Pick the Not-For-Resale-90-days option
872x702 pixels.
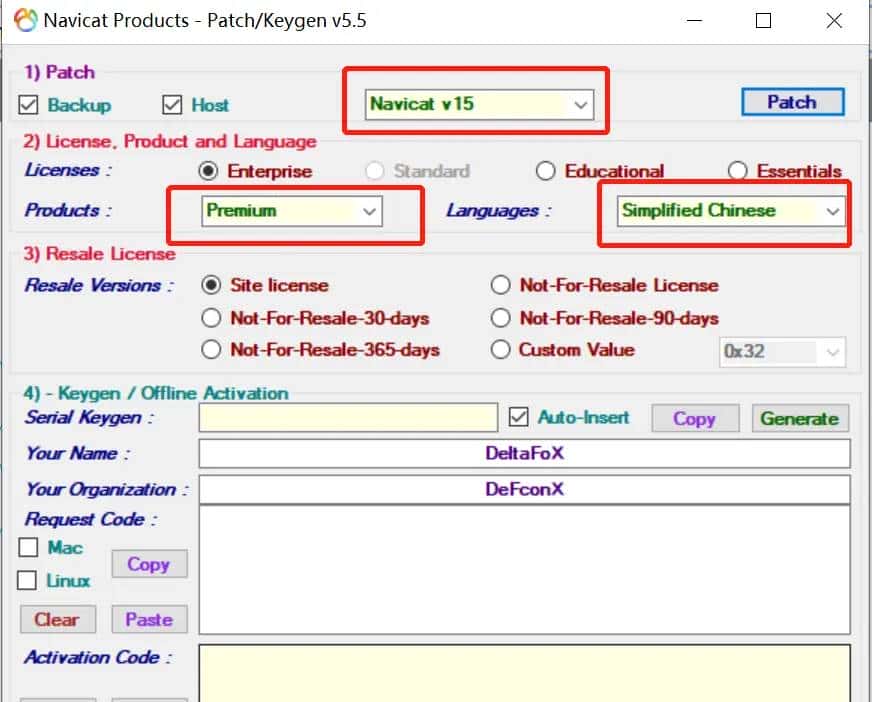click(x=501, y=317)
